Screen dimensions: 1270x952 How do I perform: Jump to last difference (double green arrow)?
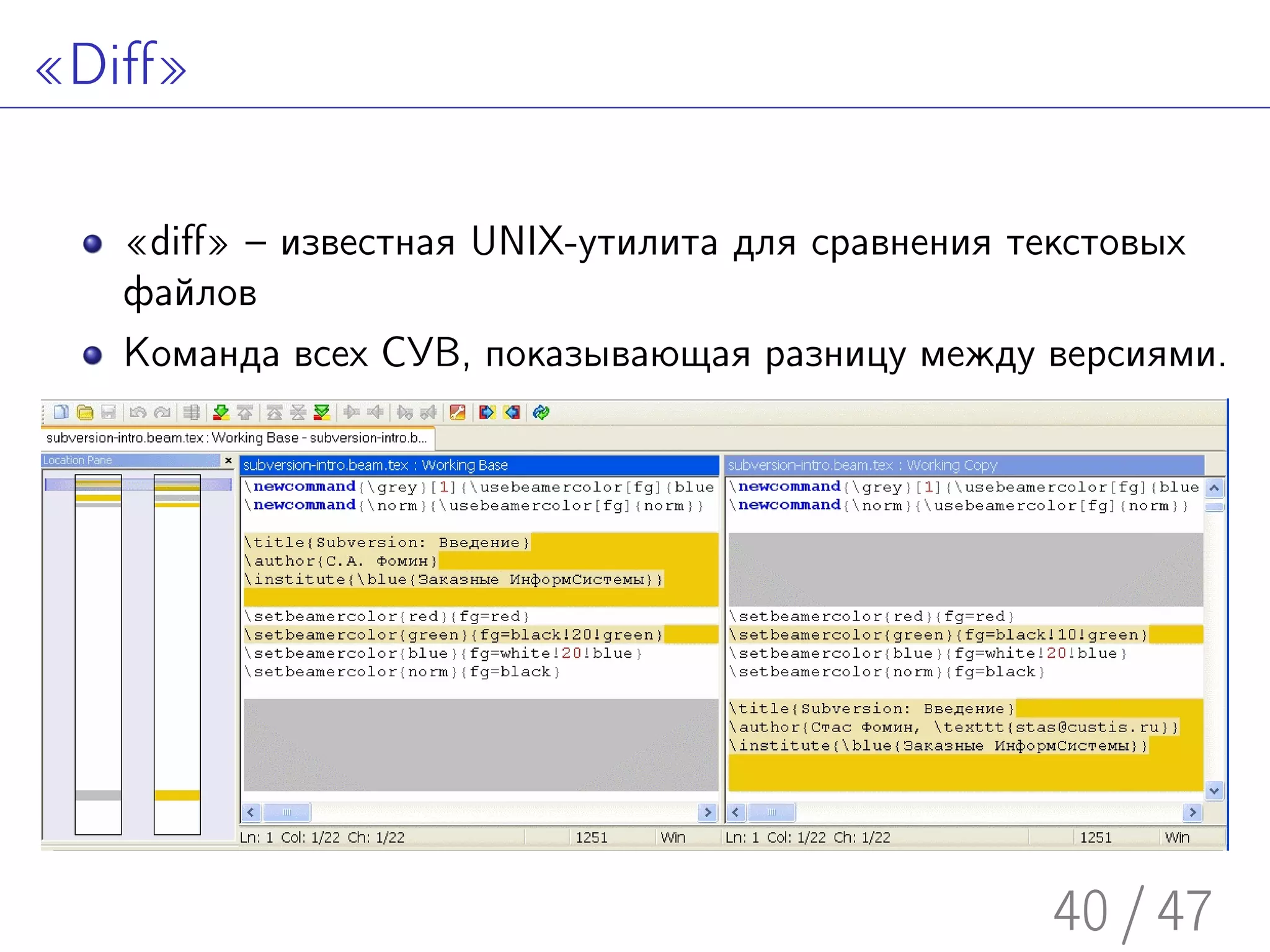coord(322,412)
